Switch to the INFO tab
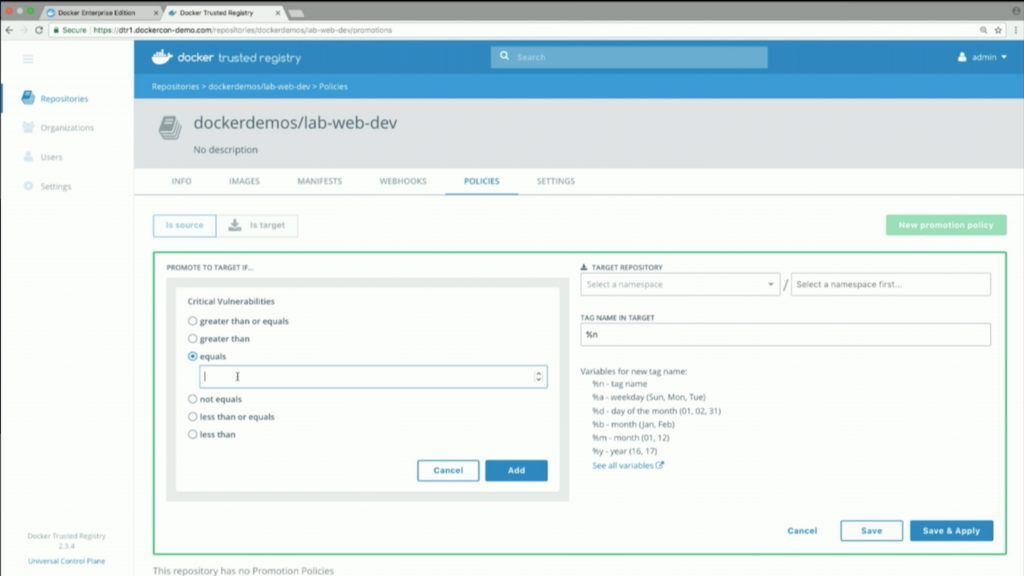The height and width of the screenshot is (576, 1024). [x=182, y=181]
